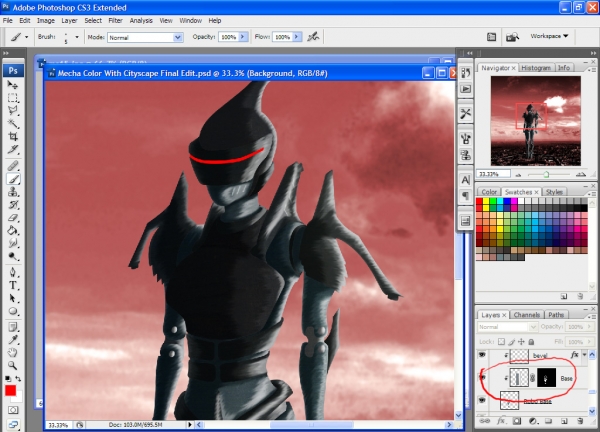Select the Zoom tool in toolbox

(13, 365)
